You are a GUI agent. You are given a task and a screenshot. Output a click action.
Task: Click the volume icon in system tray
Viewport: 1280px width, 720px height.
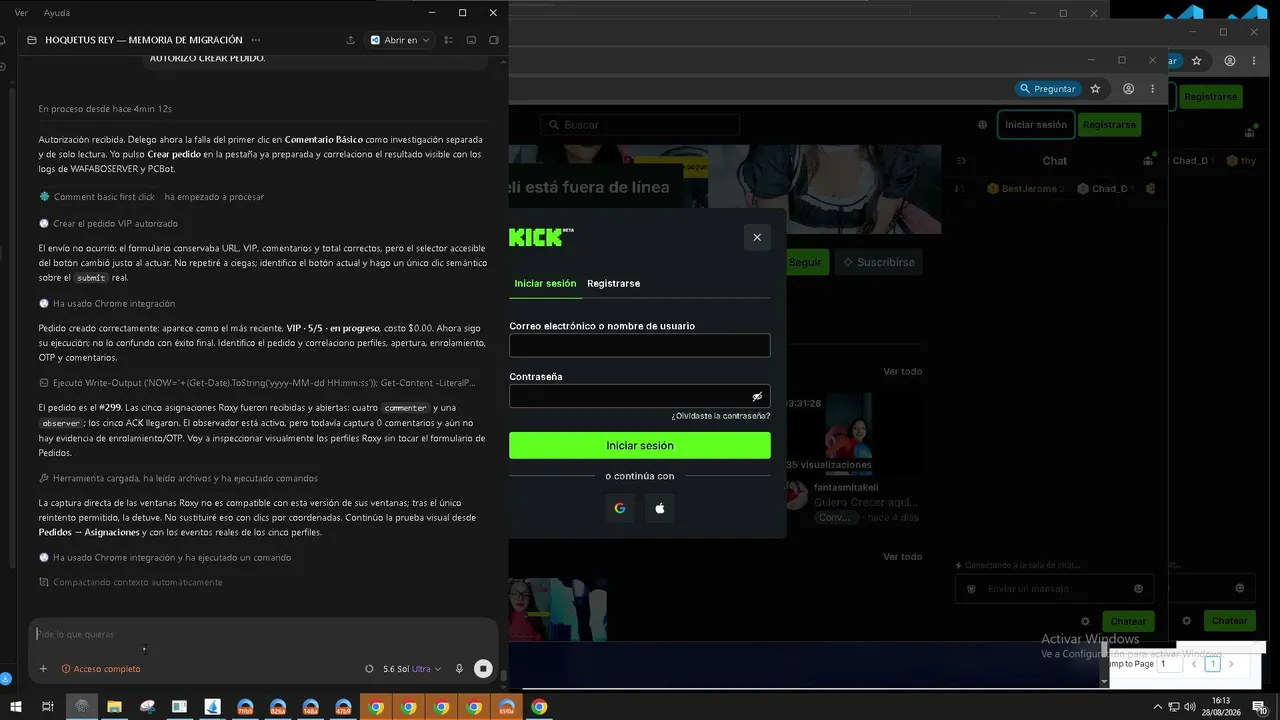click(x=1189, y=707)
